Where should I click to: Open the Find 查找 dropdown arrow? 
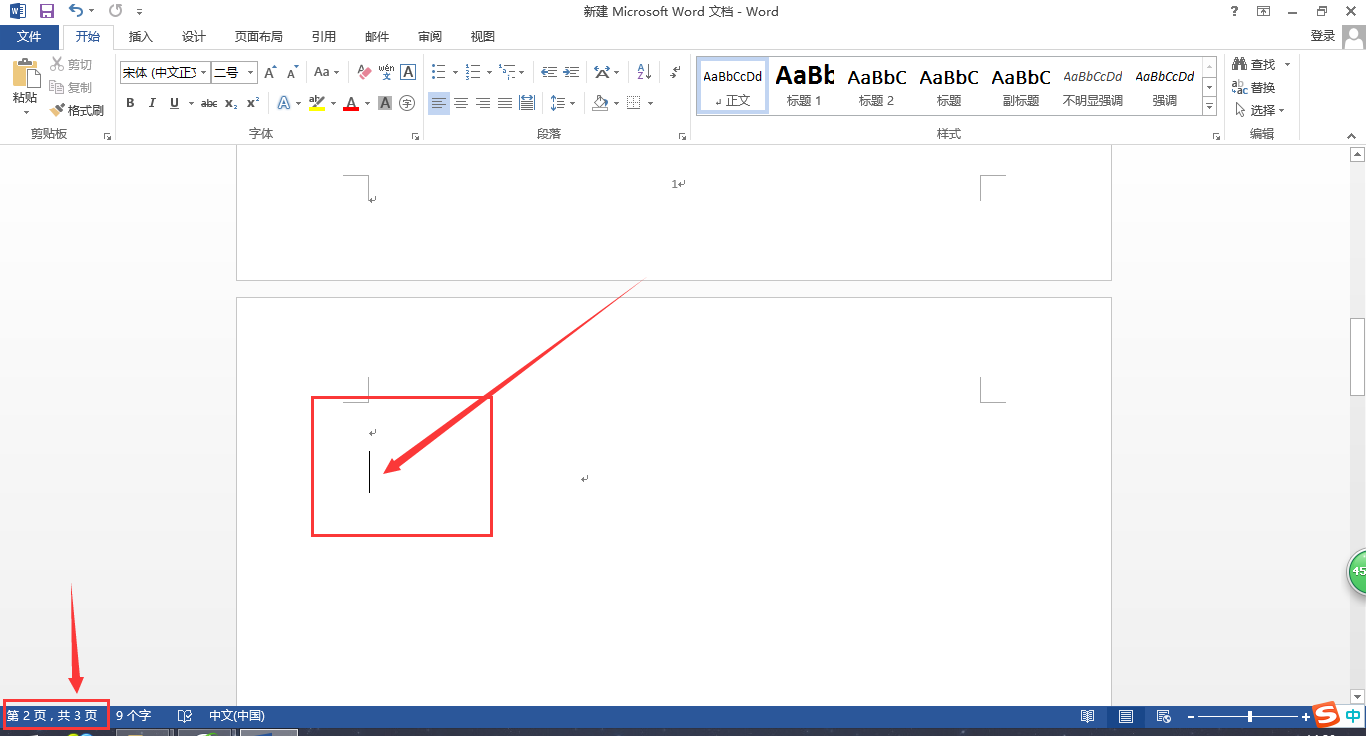click(1287, 65)
